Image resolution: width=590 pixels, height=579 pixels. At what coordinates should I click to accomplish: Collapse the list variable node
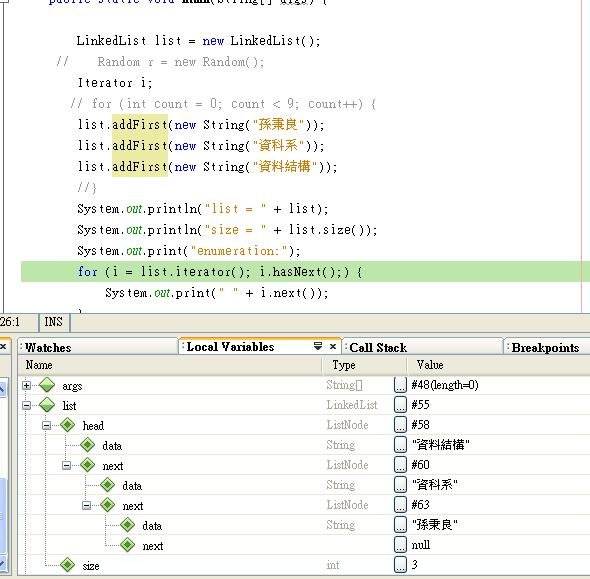click(x=26, y=405)
